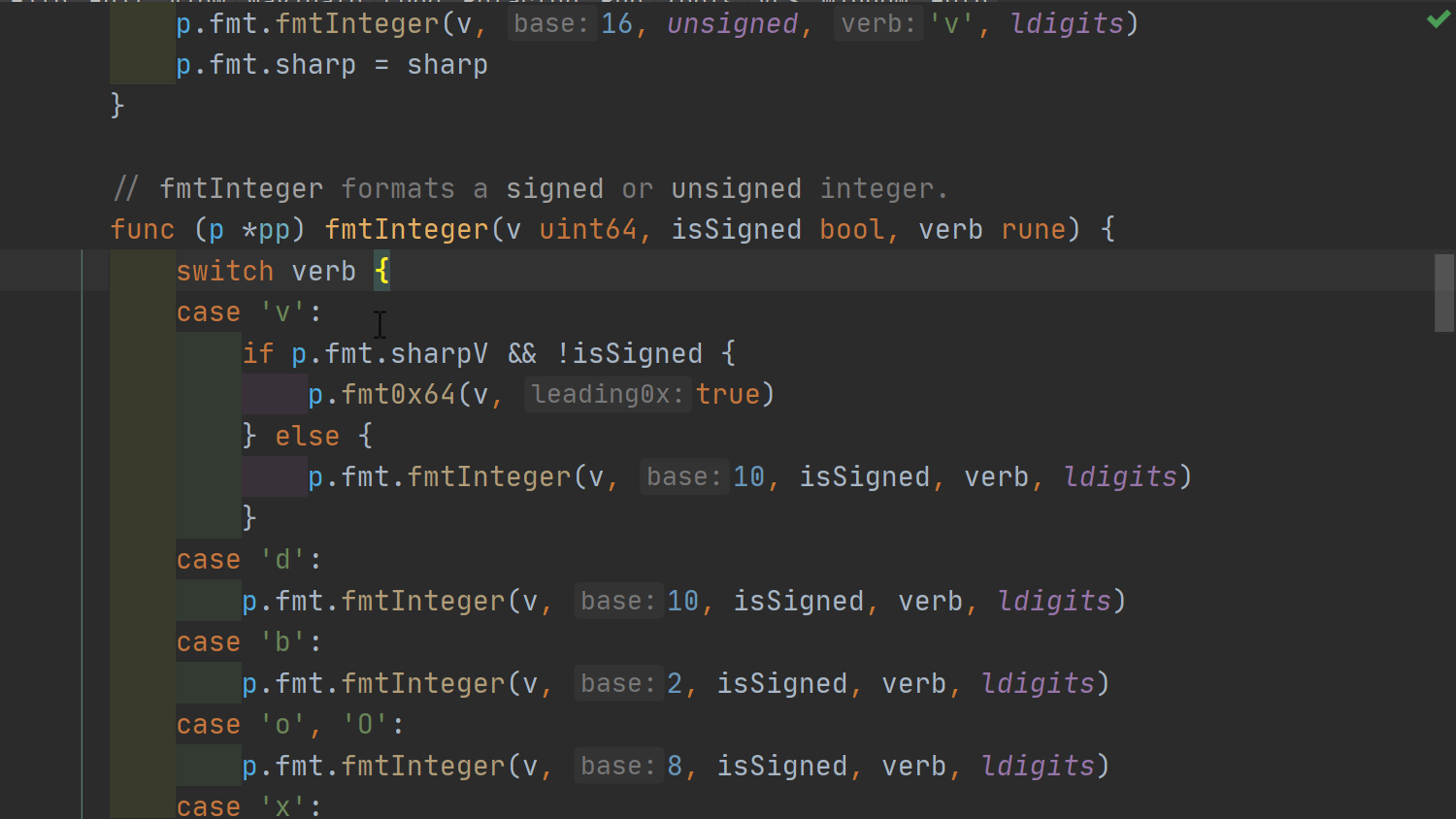Click the 'true' literal argument

tap(728, 395)
